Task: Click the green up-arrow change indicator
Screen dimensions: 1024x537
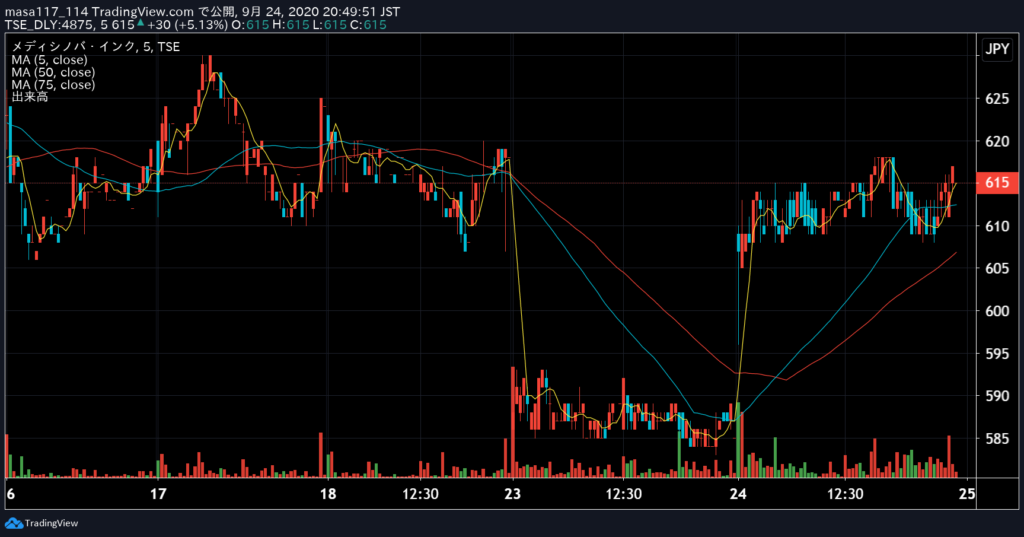Action: coord(140,24)
